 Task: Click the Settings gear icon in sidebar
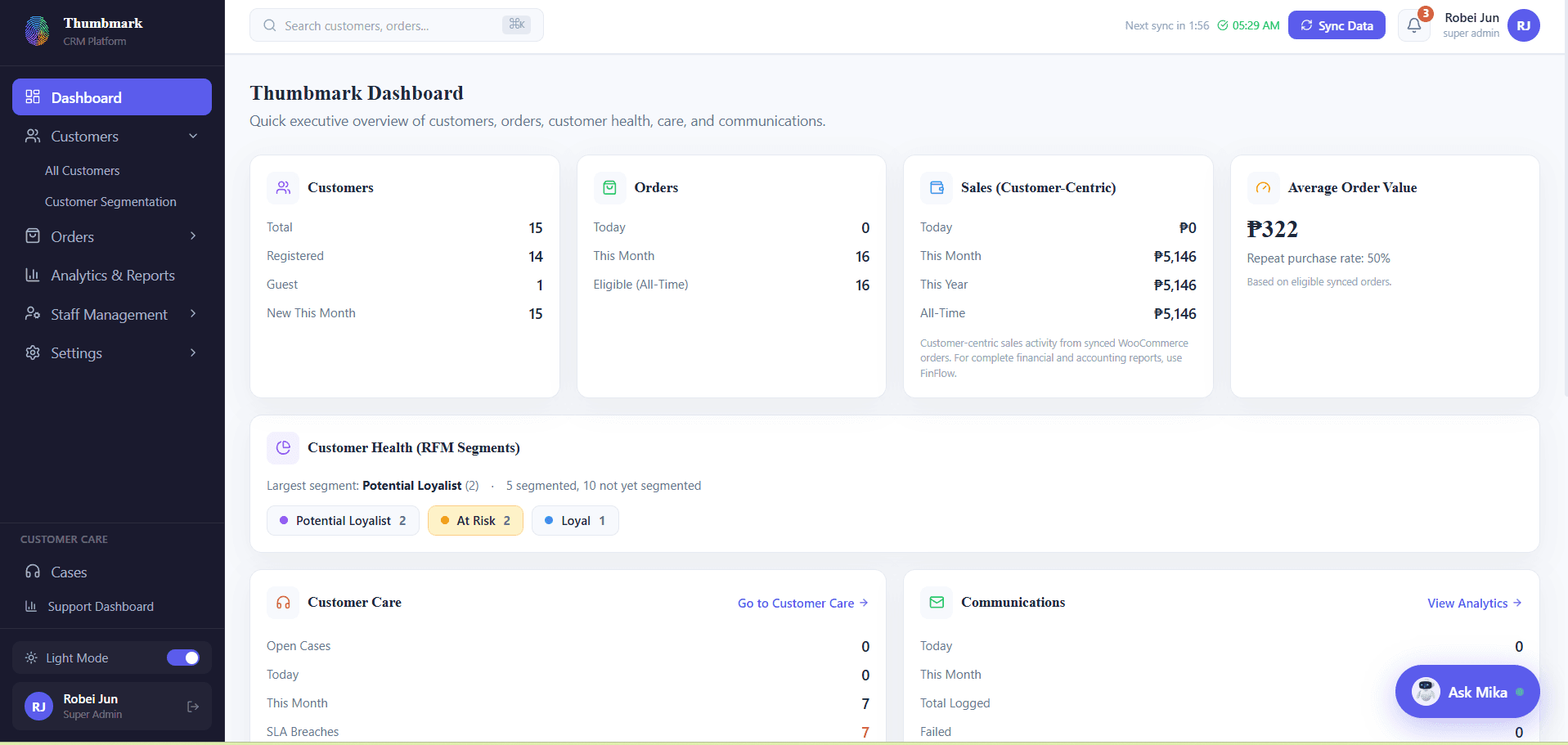33,352
